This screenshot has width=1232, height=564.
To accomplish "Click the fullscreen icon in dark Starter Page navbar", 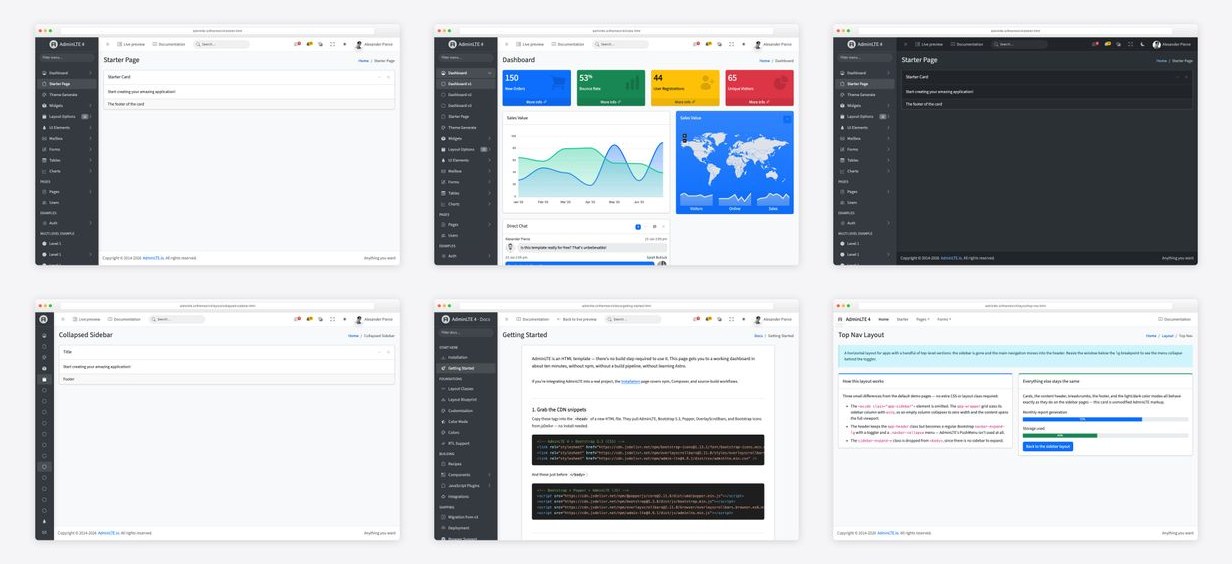I will [x=1132, y=44].
